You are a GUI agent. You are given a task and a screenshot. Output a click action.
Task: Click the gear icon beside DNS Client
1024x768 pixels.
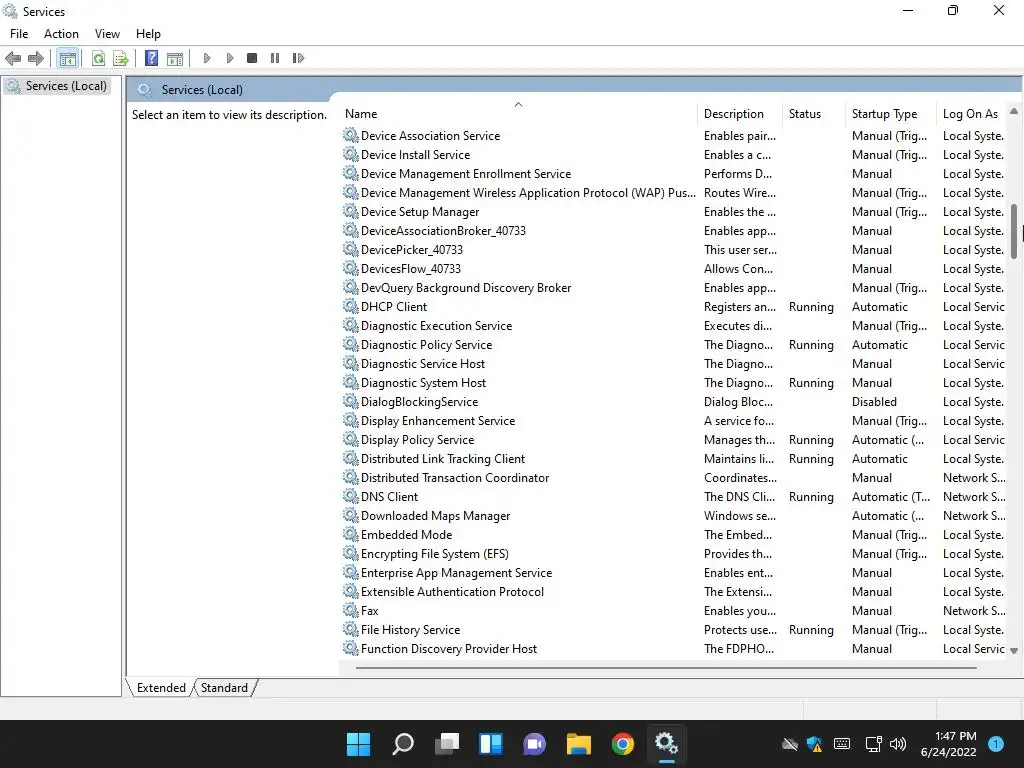point(351,496)
